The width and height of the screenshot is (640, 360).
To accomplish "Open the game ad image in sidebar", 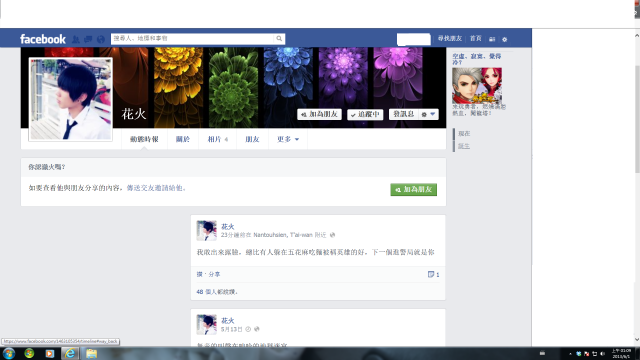I will (x=477, y=85).
